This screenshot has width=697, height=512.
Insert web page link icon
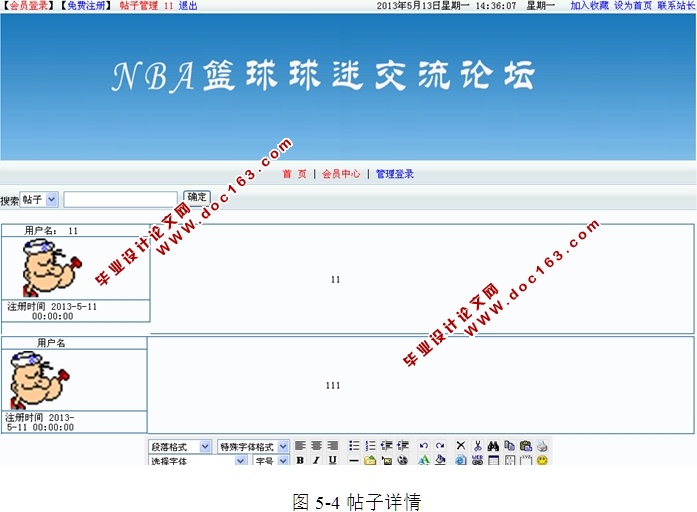point(461,460)
